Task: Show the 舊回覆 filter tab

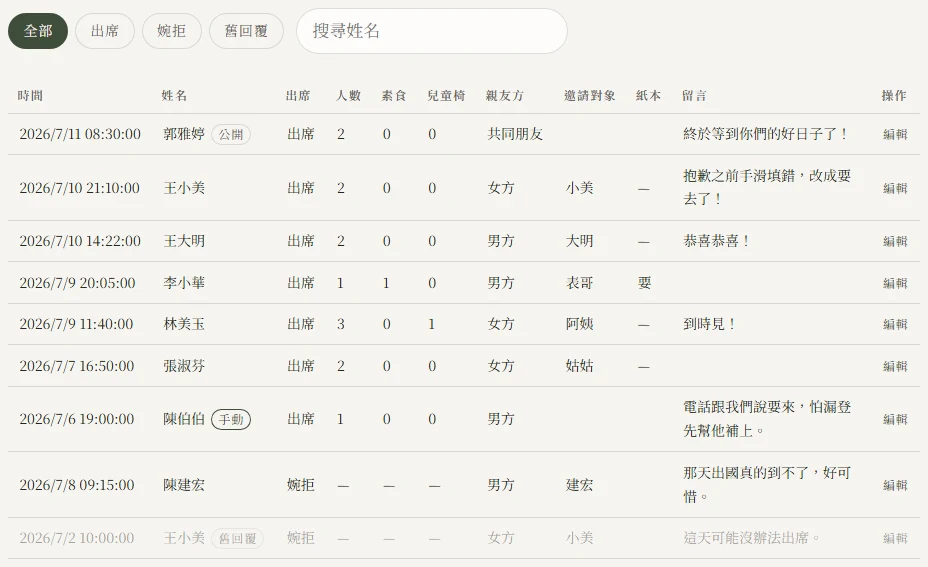Action: click(x=246, y=31)
